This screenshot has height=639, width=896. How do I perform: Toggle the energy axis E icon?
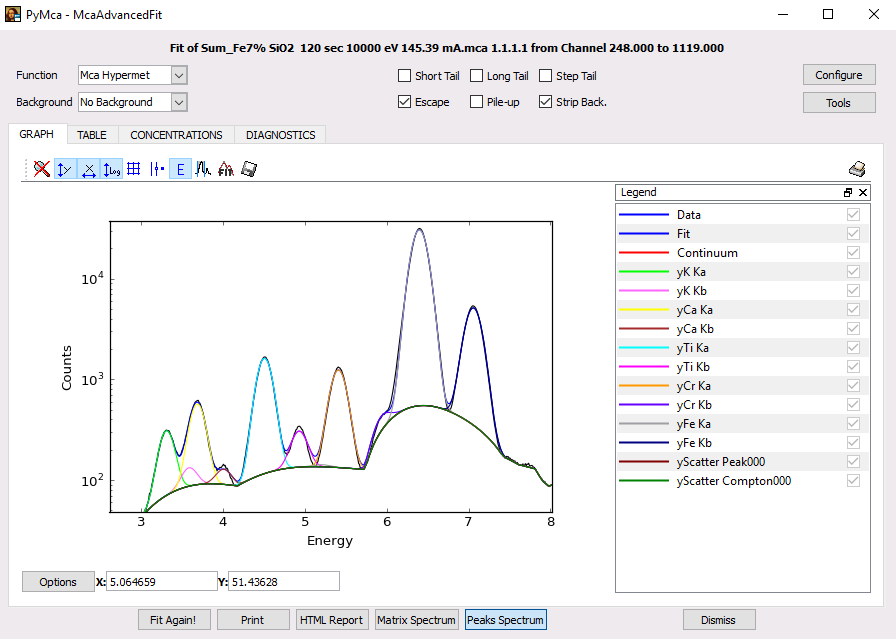click(x=180, y=169)
